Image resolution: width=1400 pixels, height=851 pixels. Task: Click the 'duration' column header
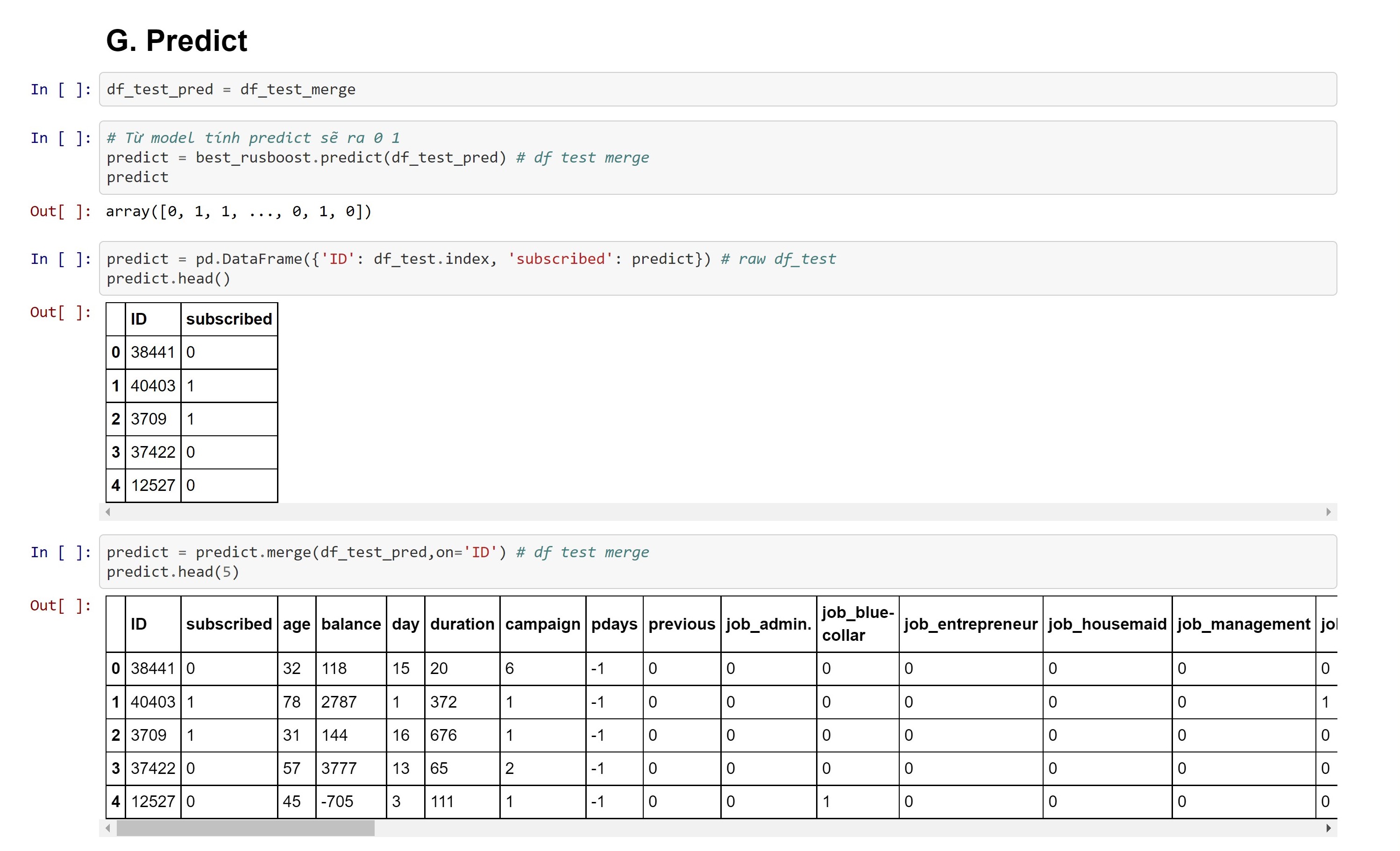pos(462,624)
